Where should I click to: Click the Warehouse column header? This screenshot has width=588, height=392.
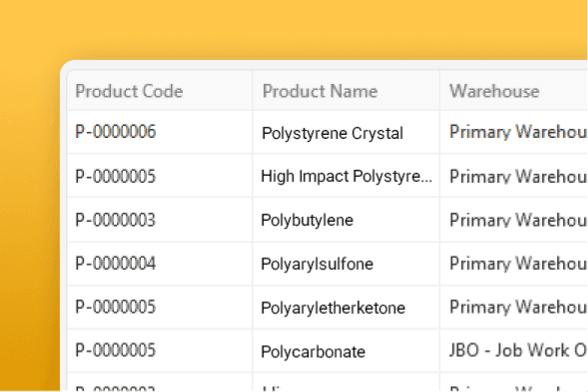coord(494,91)
